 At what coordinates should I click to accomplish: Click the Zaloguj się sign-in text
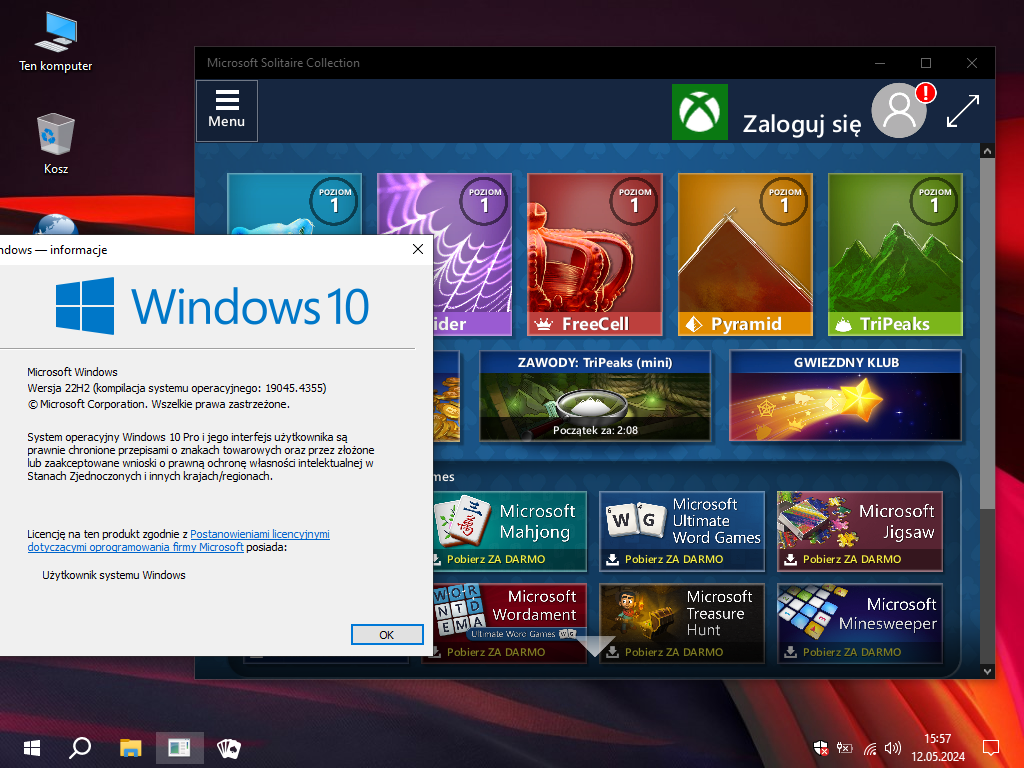pyautogui.click(x=801, y=125)
